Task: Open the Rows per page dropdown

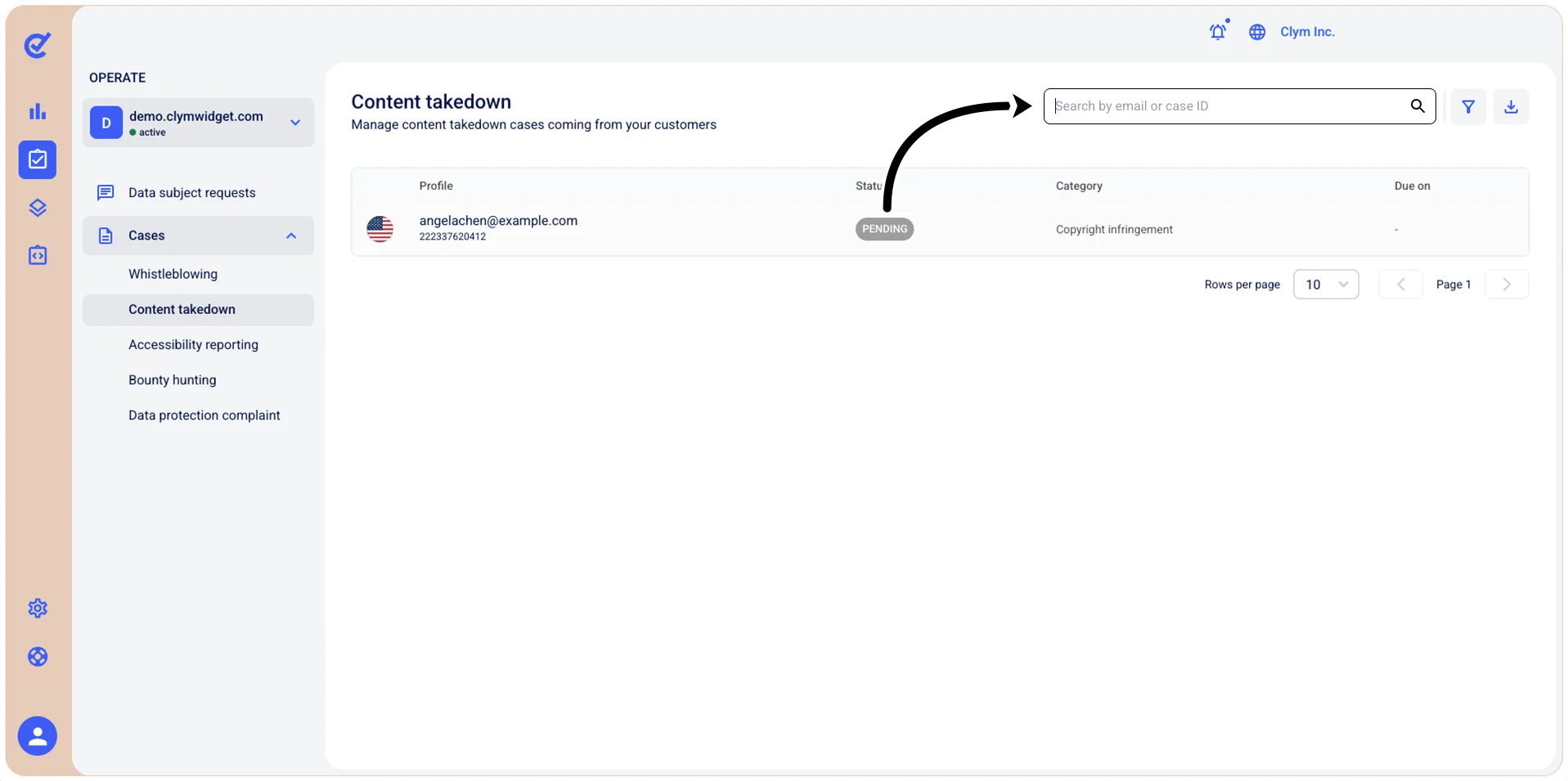Action: click(1326, 285)
